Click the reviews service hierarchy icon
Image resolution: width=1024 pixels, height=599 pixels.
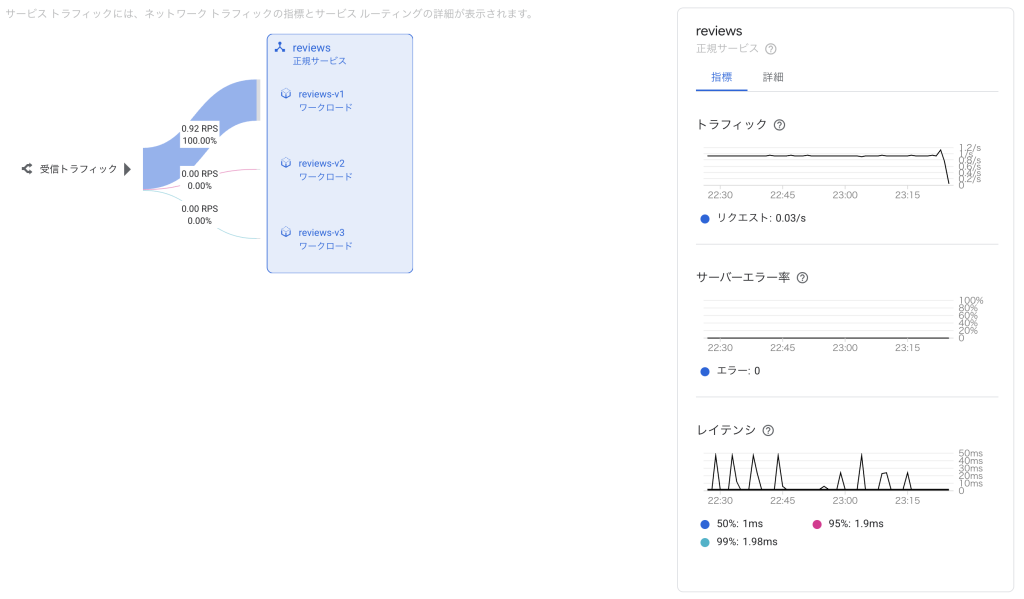tap(280, 47)
